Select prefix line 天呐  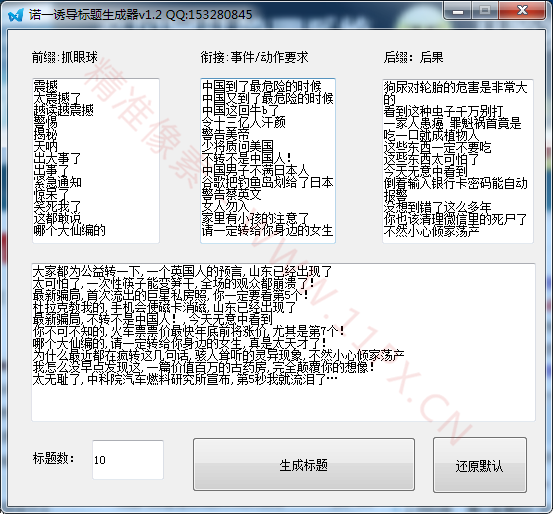point(45,146)
